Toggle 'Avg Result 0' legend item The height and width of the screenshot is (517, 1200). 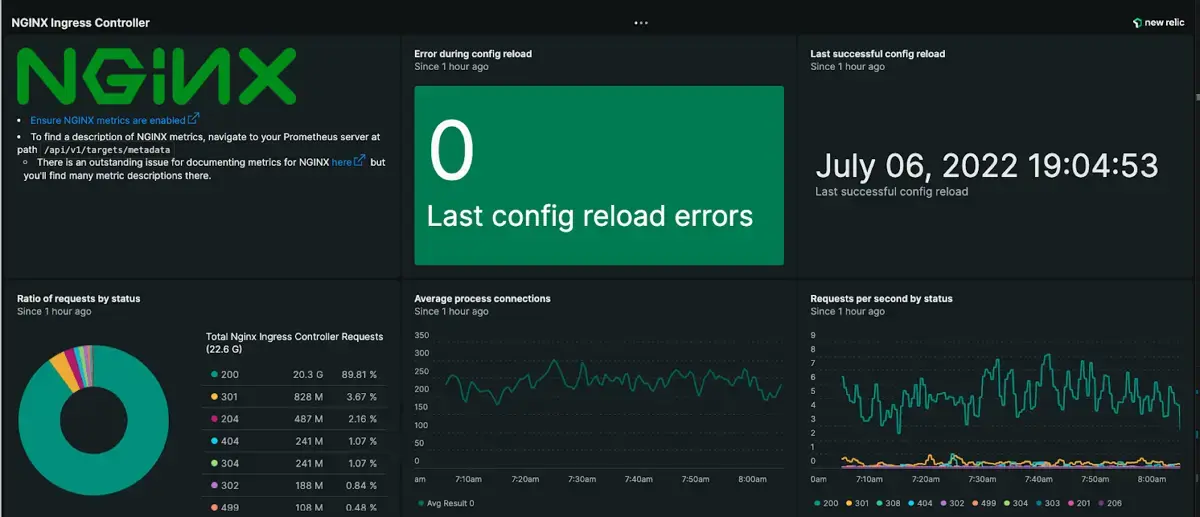click(x=446, y=504)
